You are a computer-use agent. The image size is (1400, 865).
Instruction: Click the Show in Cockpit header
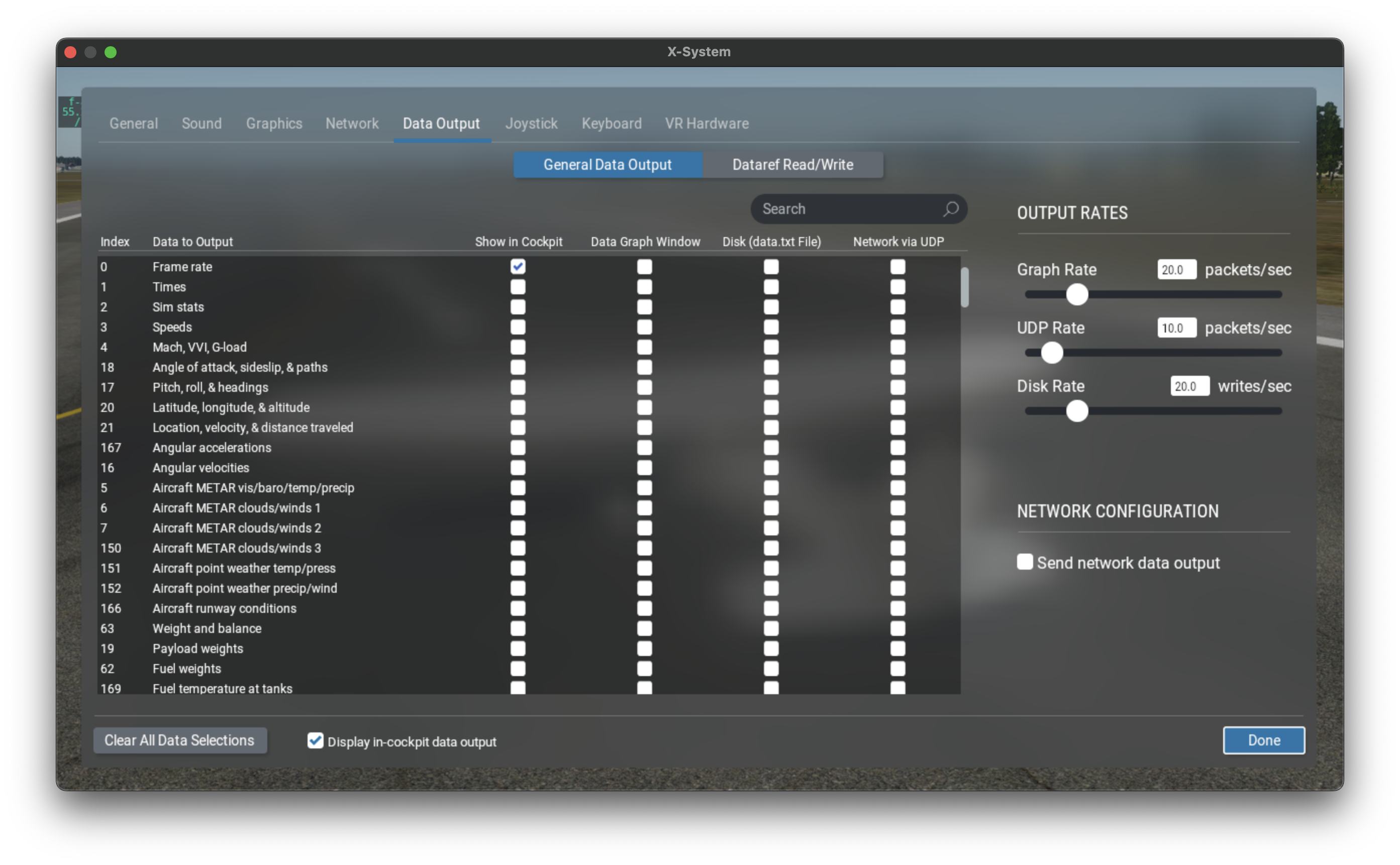[519, 242]
